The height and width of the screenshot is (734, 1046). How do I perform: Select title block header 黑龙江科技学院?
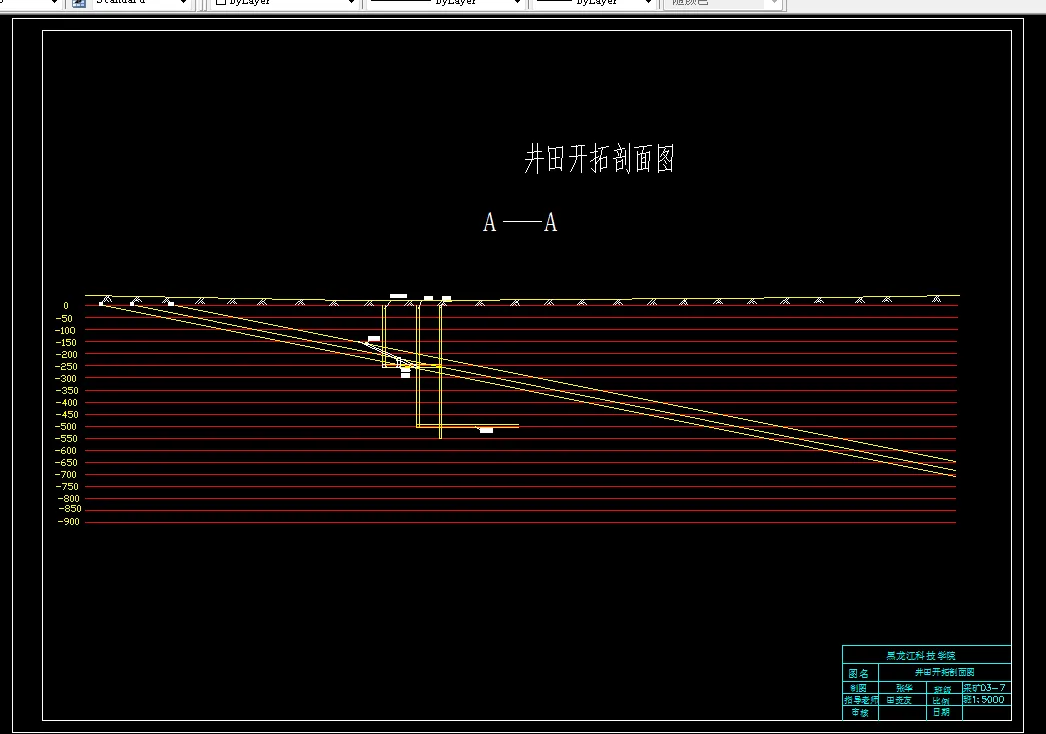pos(921,655)
